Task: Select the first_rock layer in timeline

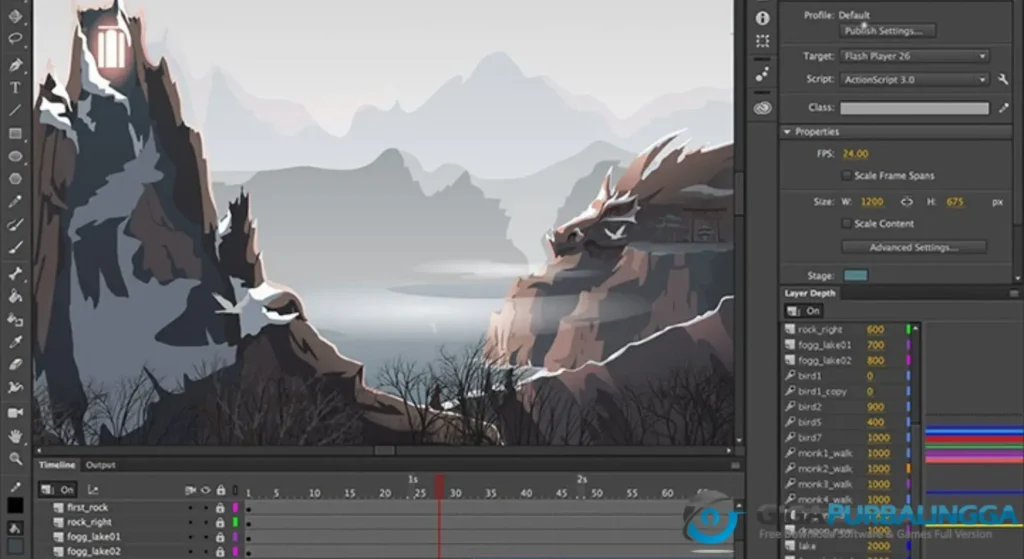Action: tap(88, 507)
